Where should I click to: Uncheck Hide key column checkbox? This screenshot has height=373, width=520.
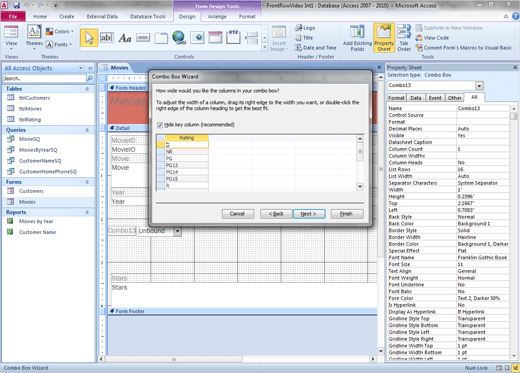click(x=160, y=125)
